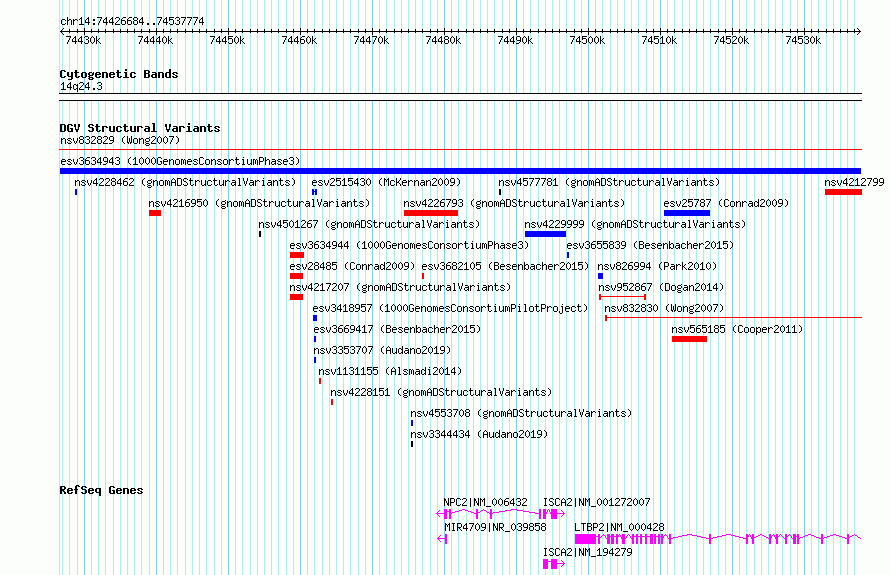
Task: Open nsv826994 (Park2010) label
Action: pyautogui.click(x=657, y=266)
